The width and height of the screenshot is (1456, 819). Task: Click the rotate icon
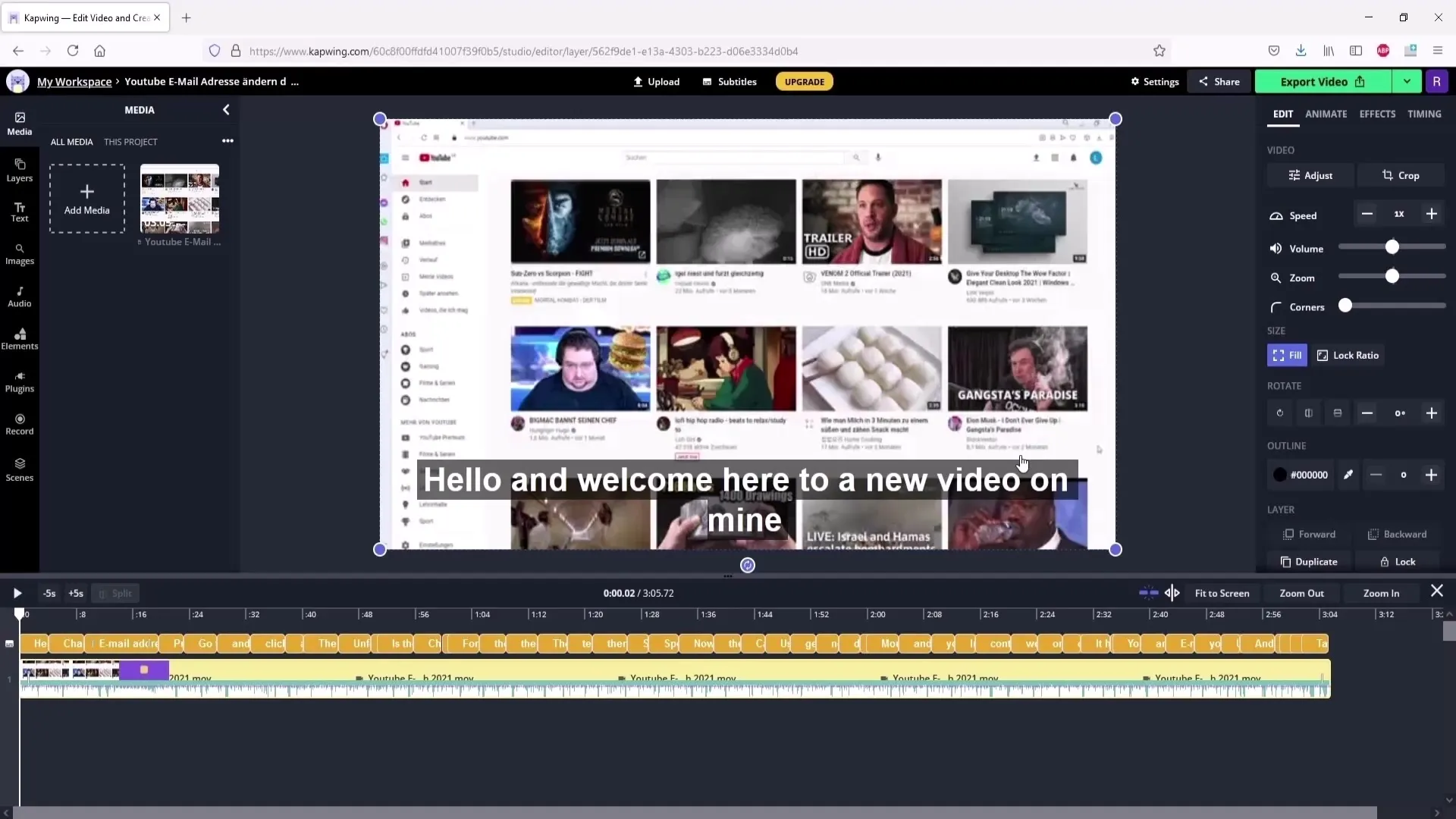point(1280,413)
